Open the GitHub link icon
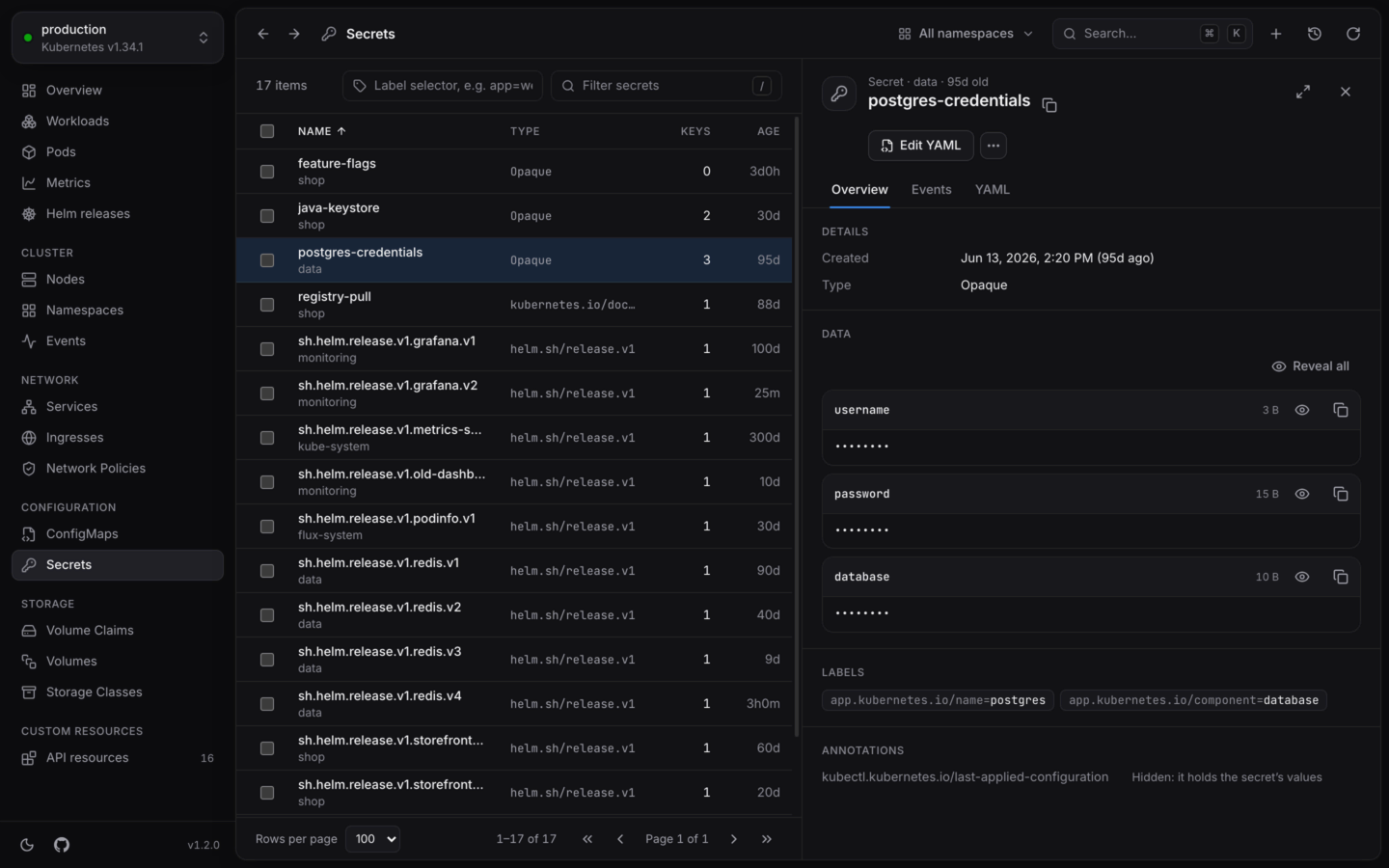This screenshot has width=1389, height=868. [x=62, y=845]
